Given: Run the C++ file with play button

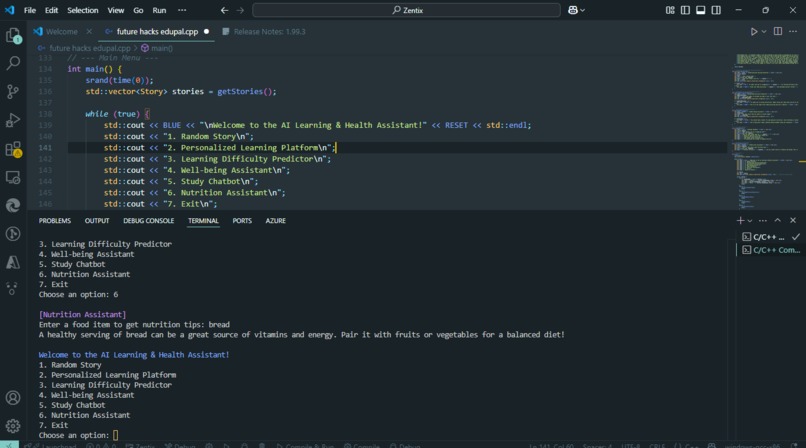Looking at the screenshot, I should [754, 31].
